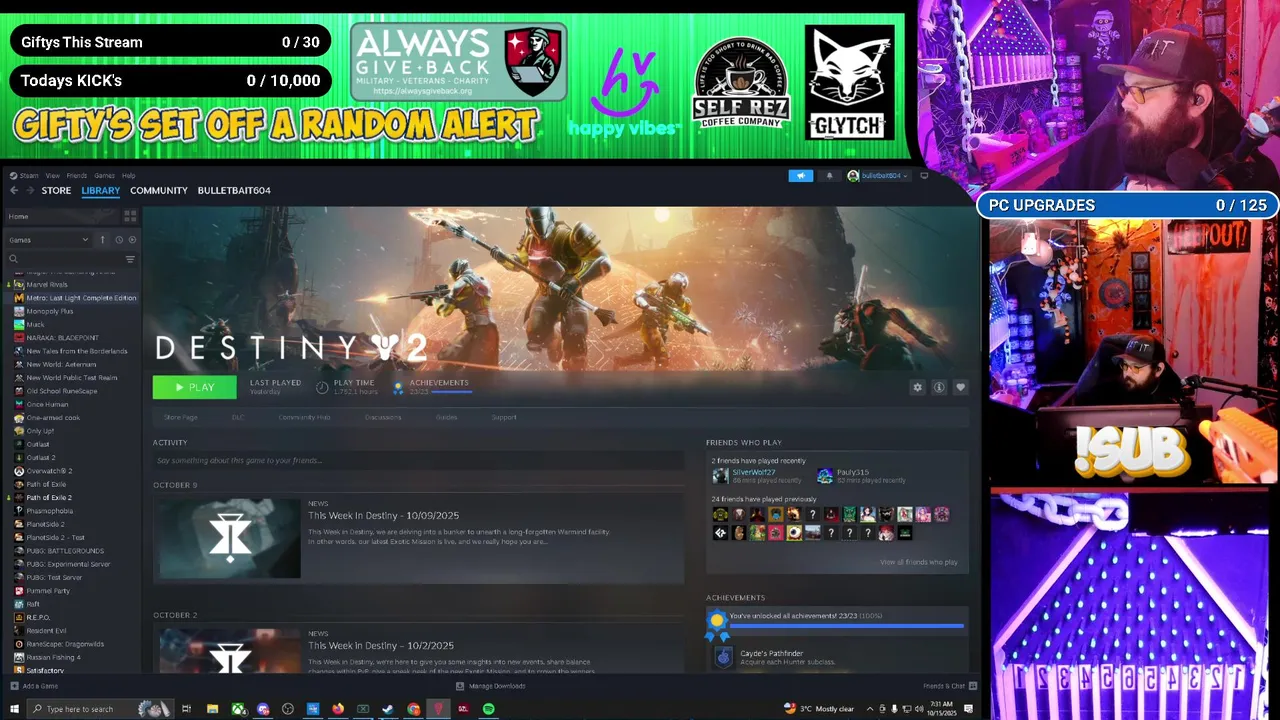Screen dimensions: 1280x720
Task: Open the BULLETBAIT604 profile tab
Action: pyautogui.click(x=234, y=190)
